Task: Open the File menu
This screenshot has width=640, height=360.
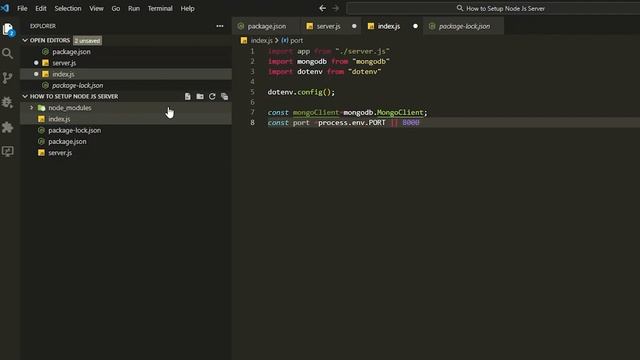Action: coord(22,8)
